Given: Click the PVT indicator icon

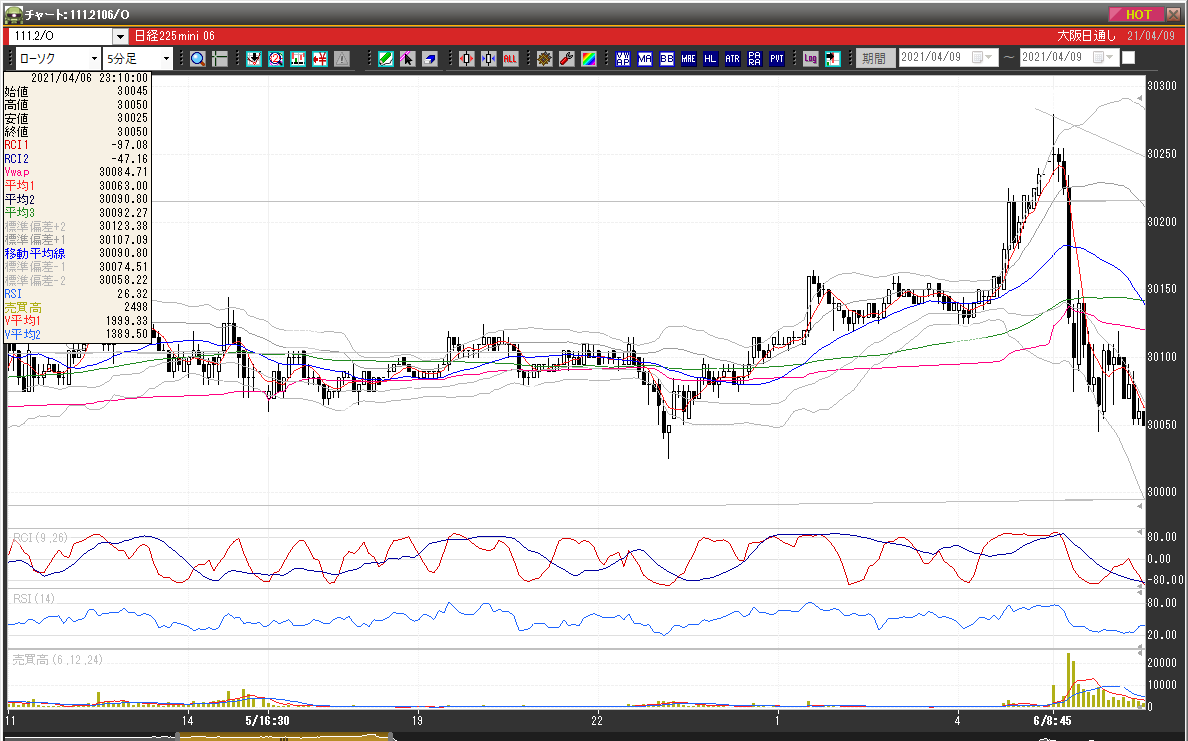Looking at the screenshot, I should coord(777,59).
